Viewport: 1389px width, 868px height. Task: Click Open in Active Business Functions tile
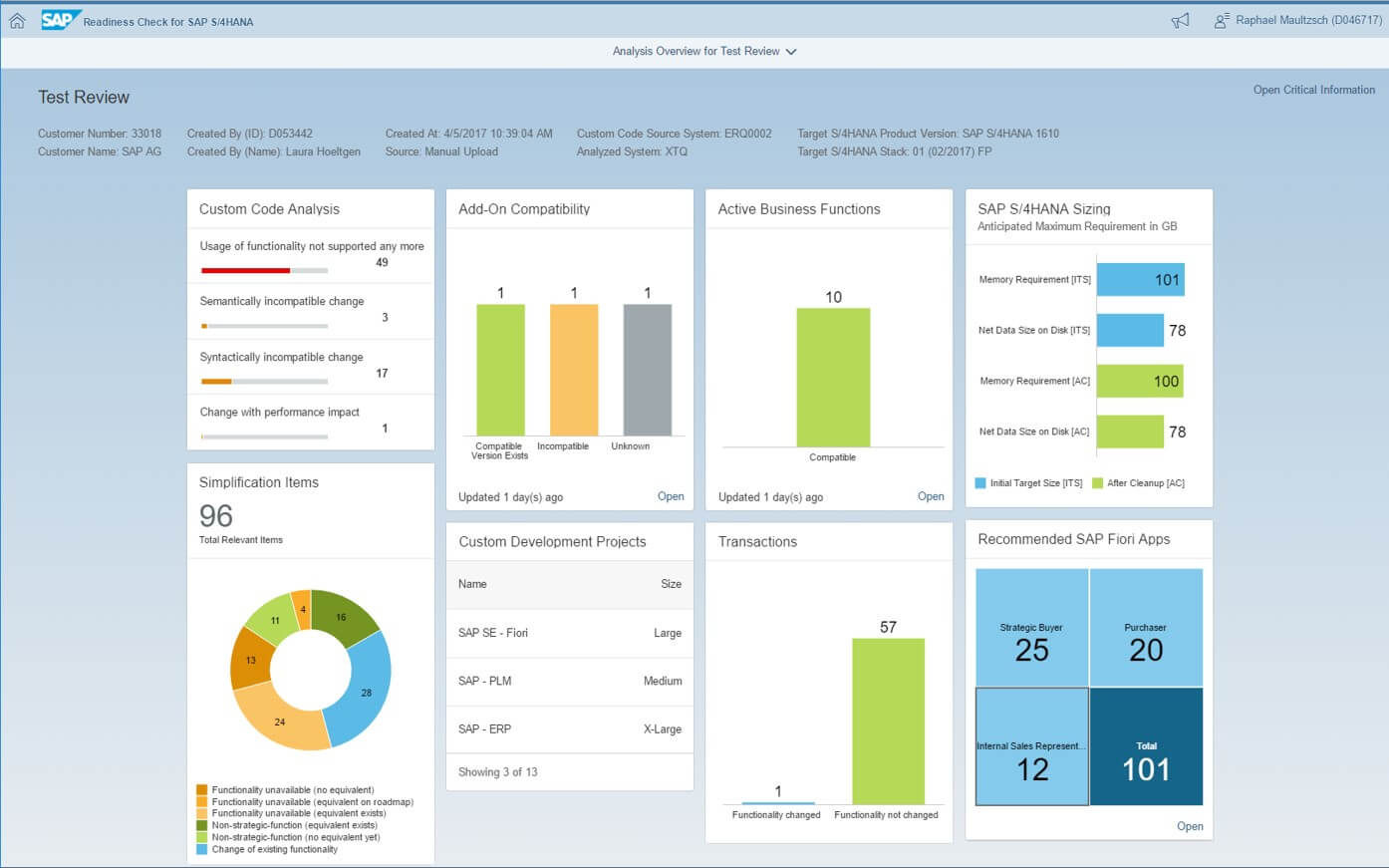point(930,496)
